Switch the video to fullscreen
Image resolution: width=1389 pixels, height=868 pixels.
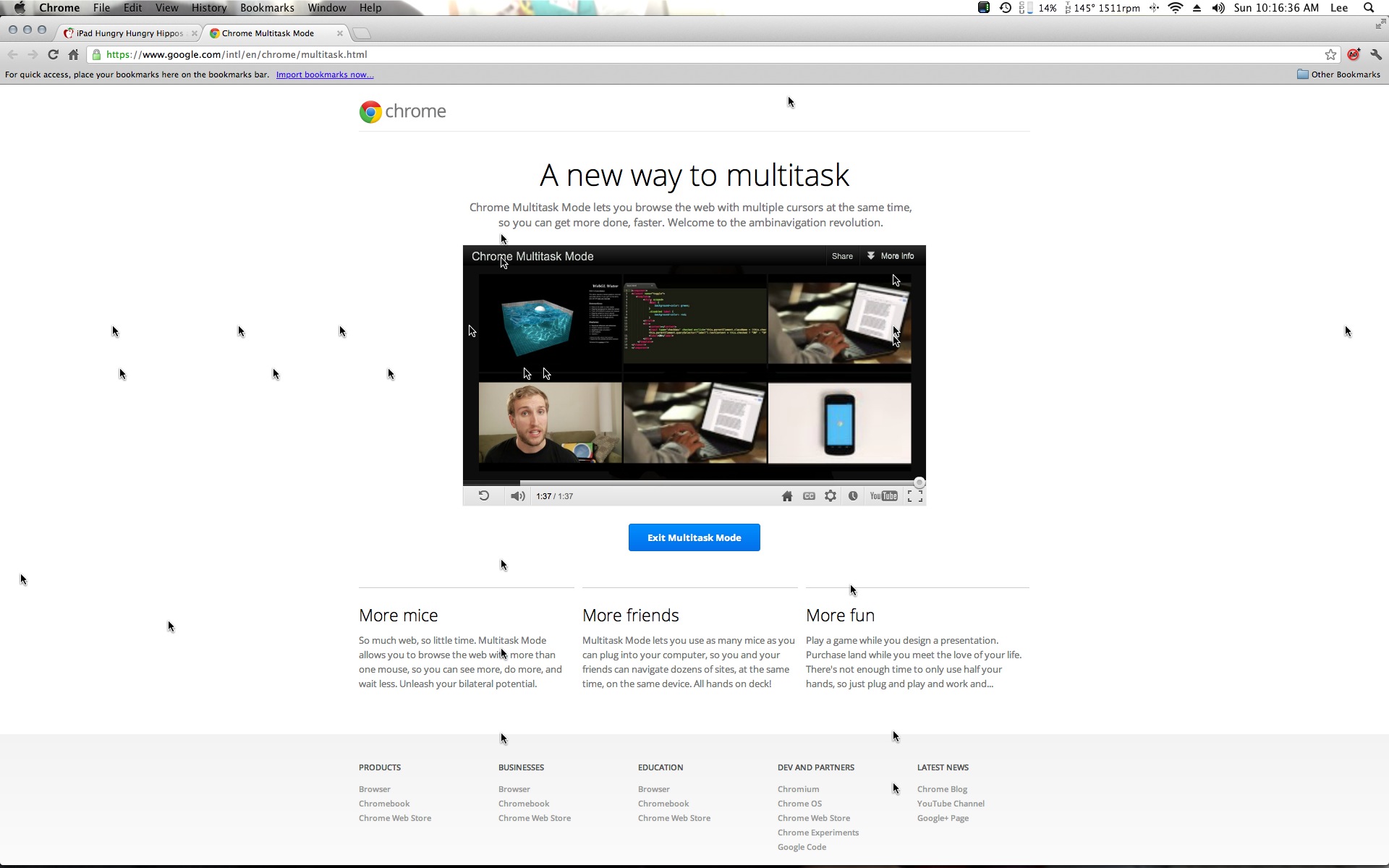(x=915, y=496)
